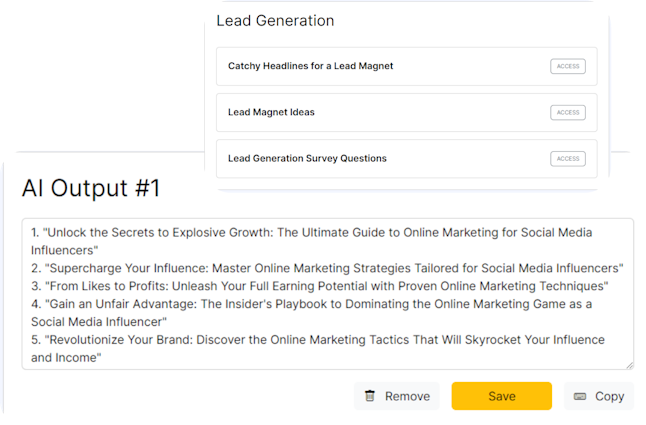This screenshot has height=425, width=646.
Task: Select the Lead Magnet Ideas row title
Action: (271, 112)
